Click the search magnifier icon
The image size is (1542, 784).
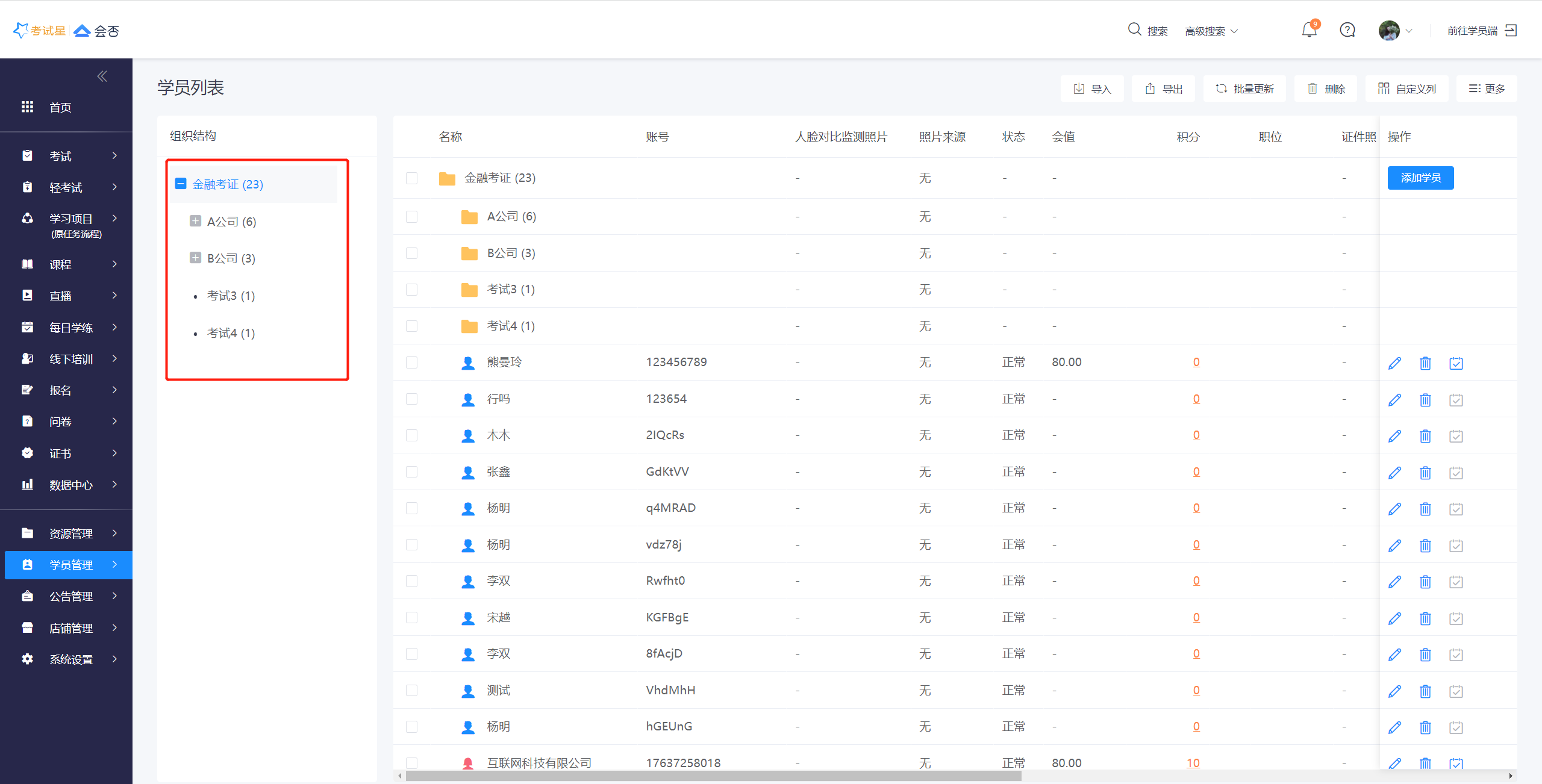pos(1134,30)
